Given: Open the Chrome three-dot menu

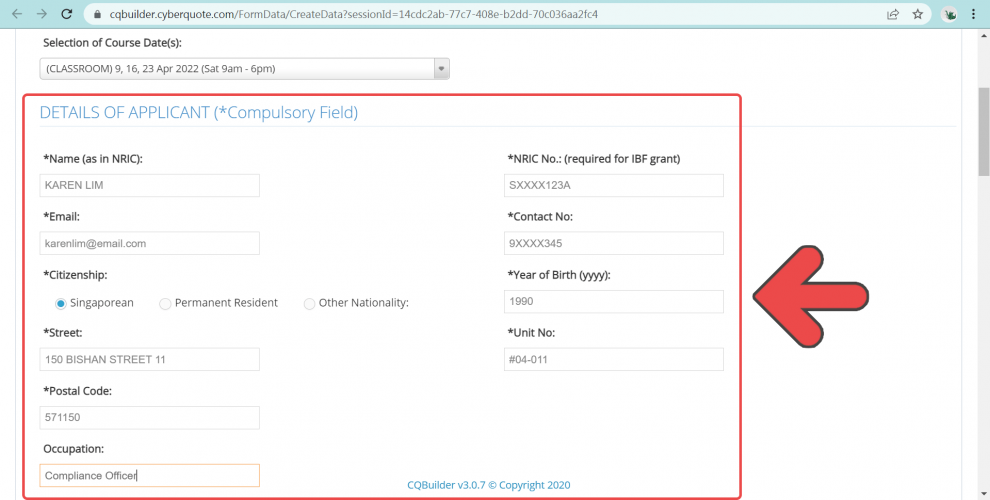Looking at the screenshot, I should click(976, 15).
